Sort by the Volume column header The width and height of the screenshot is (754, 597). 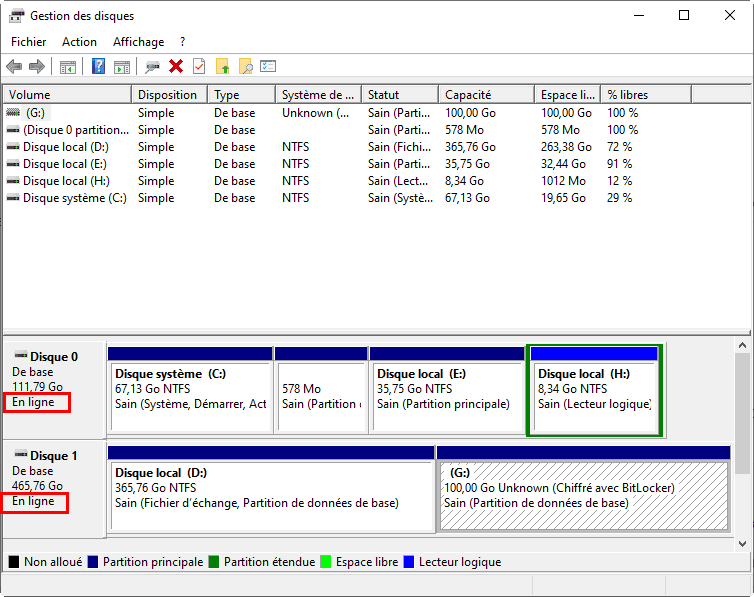click(x=67, y=95)
